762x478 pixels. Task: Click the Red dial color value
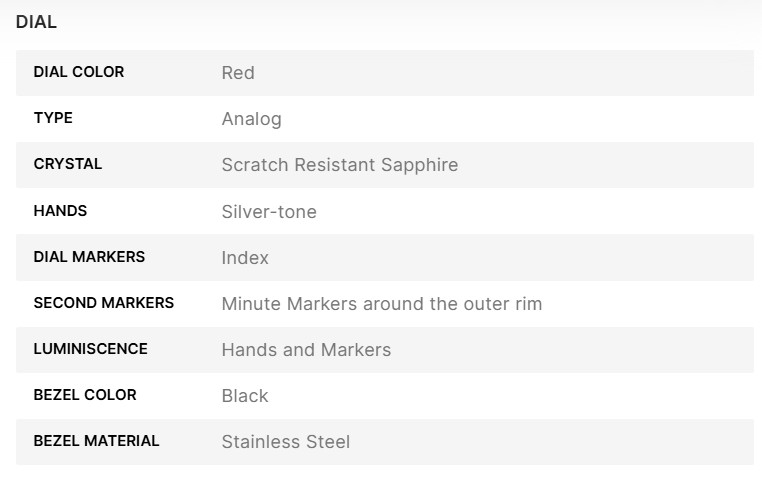point(238,73)
